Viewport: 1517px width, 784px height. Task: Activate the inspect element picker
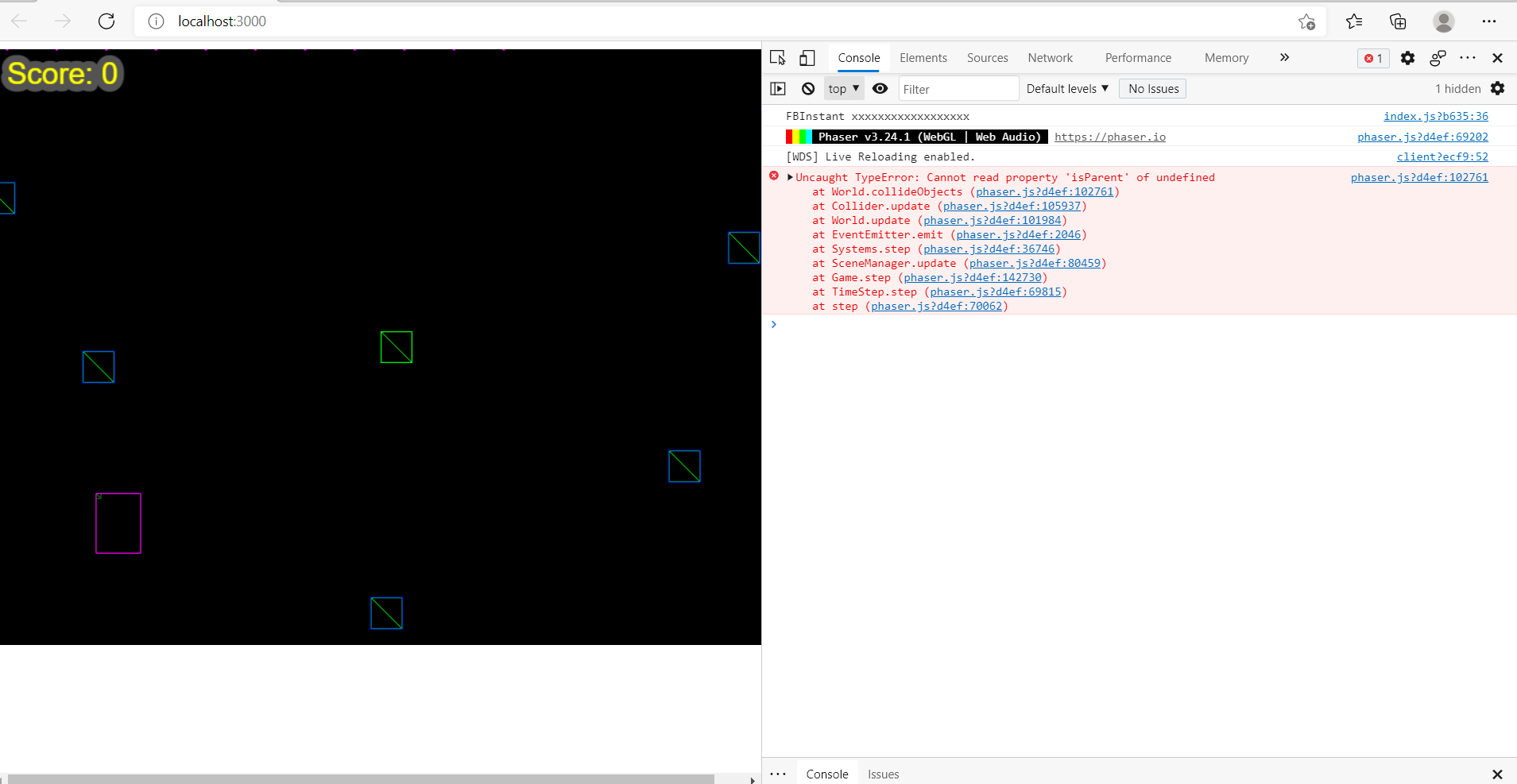click(778, 58)
